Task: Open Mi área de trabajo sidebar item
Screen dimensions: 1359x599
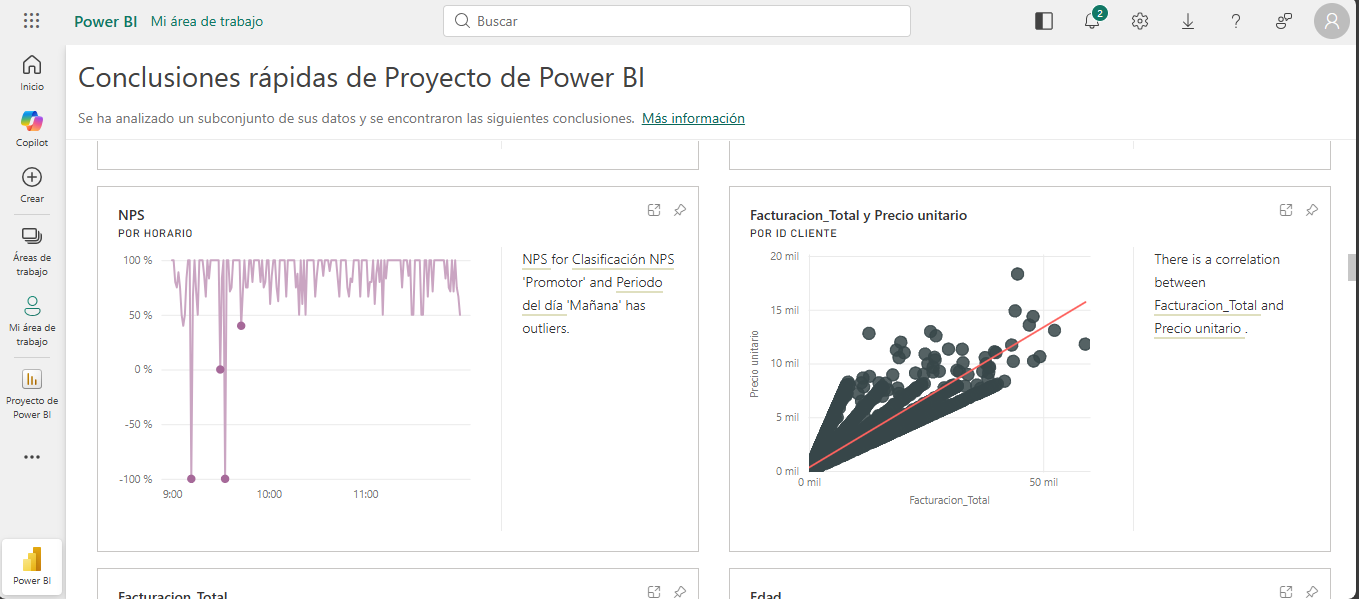Action: point(32,321)
